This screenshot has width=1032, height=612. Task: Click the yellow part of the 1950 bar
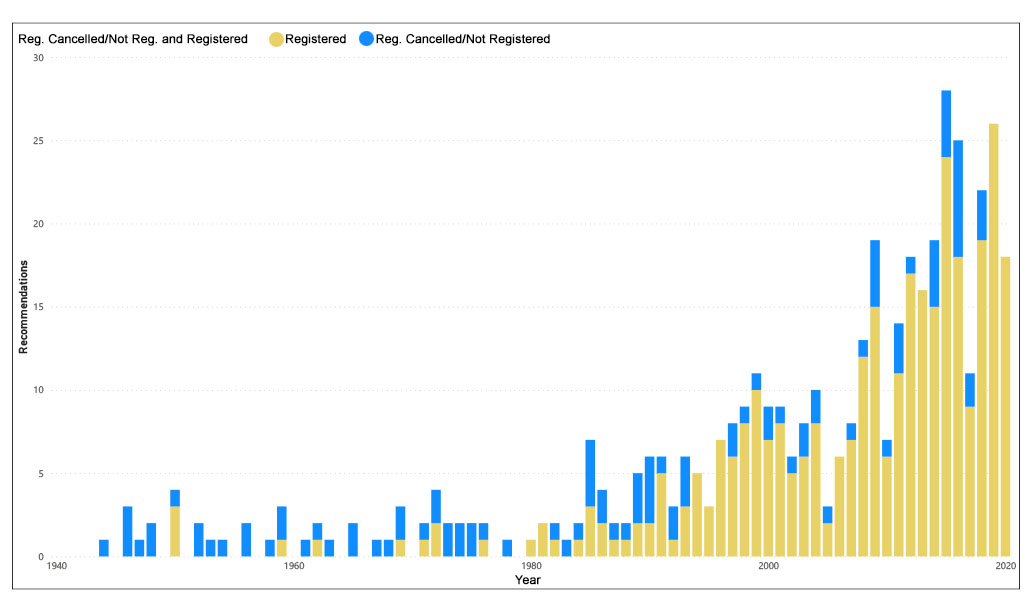click(x=175, y=532)
